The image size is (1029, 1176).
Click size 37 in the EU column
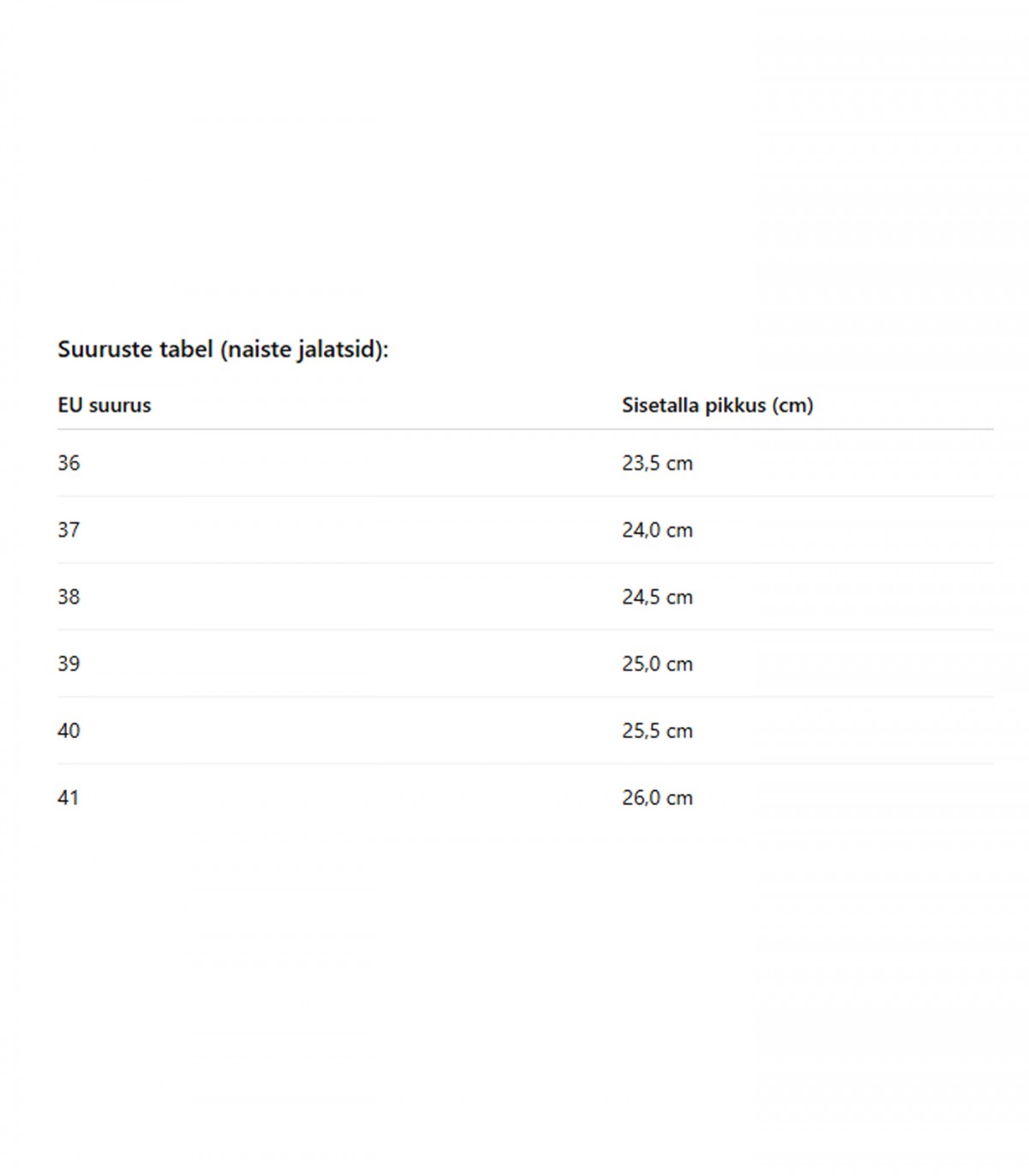tap(69, 530)
